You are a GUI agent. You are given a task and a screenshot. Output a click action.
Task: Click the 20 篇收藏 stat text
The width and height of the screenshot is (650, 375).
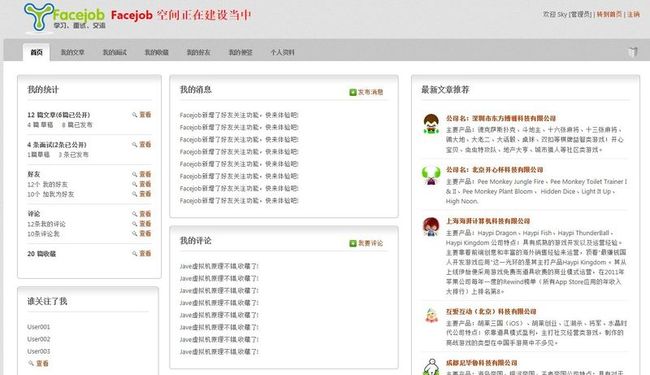[41, 254]
